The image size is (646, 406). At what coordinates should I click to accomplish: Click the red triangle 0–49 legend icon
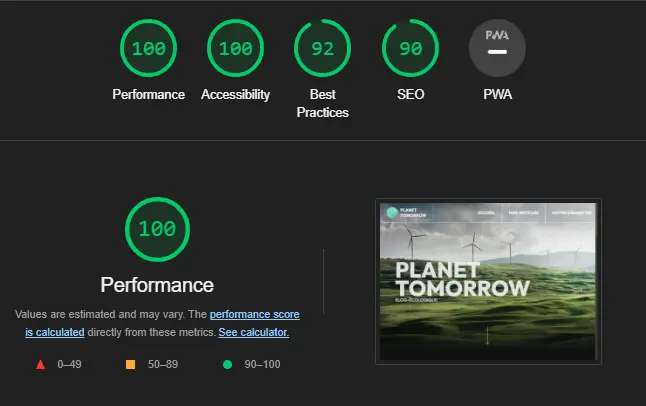[40, 364]
